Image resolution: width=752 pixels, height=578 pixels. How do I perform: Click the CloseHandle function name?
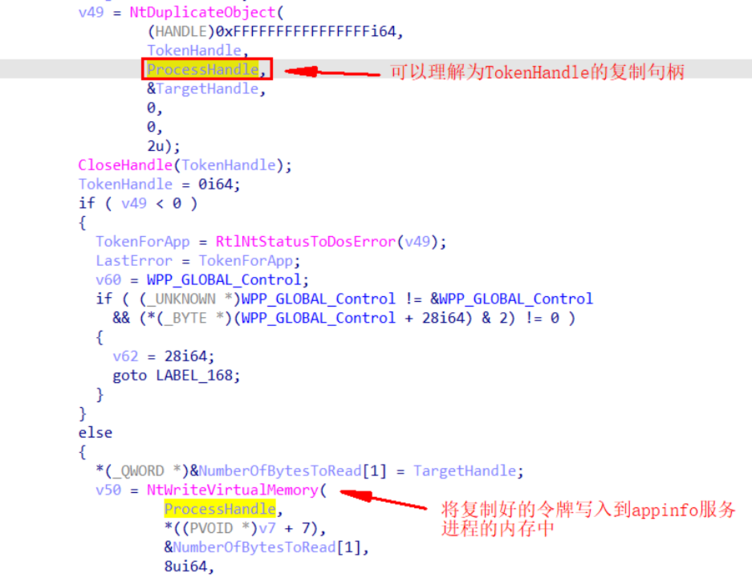[125, 165]
